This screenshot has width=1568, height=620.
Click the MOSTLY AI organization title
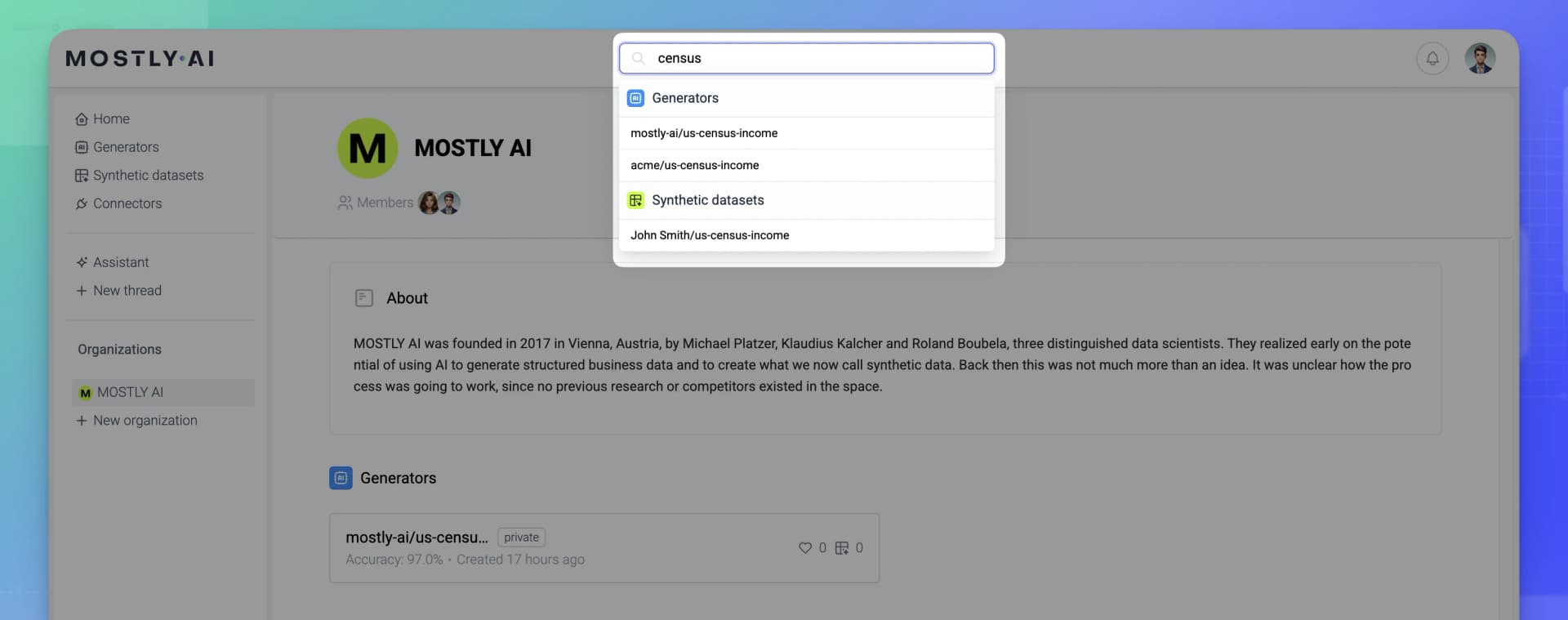473,148
